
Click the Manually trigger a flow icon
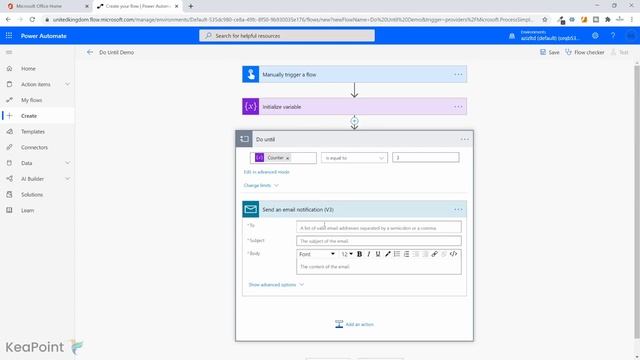(x=251, y=74)
